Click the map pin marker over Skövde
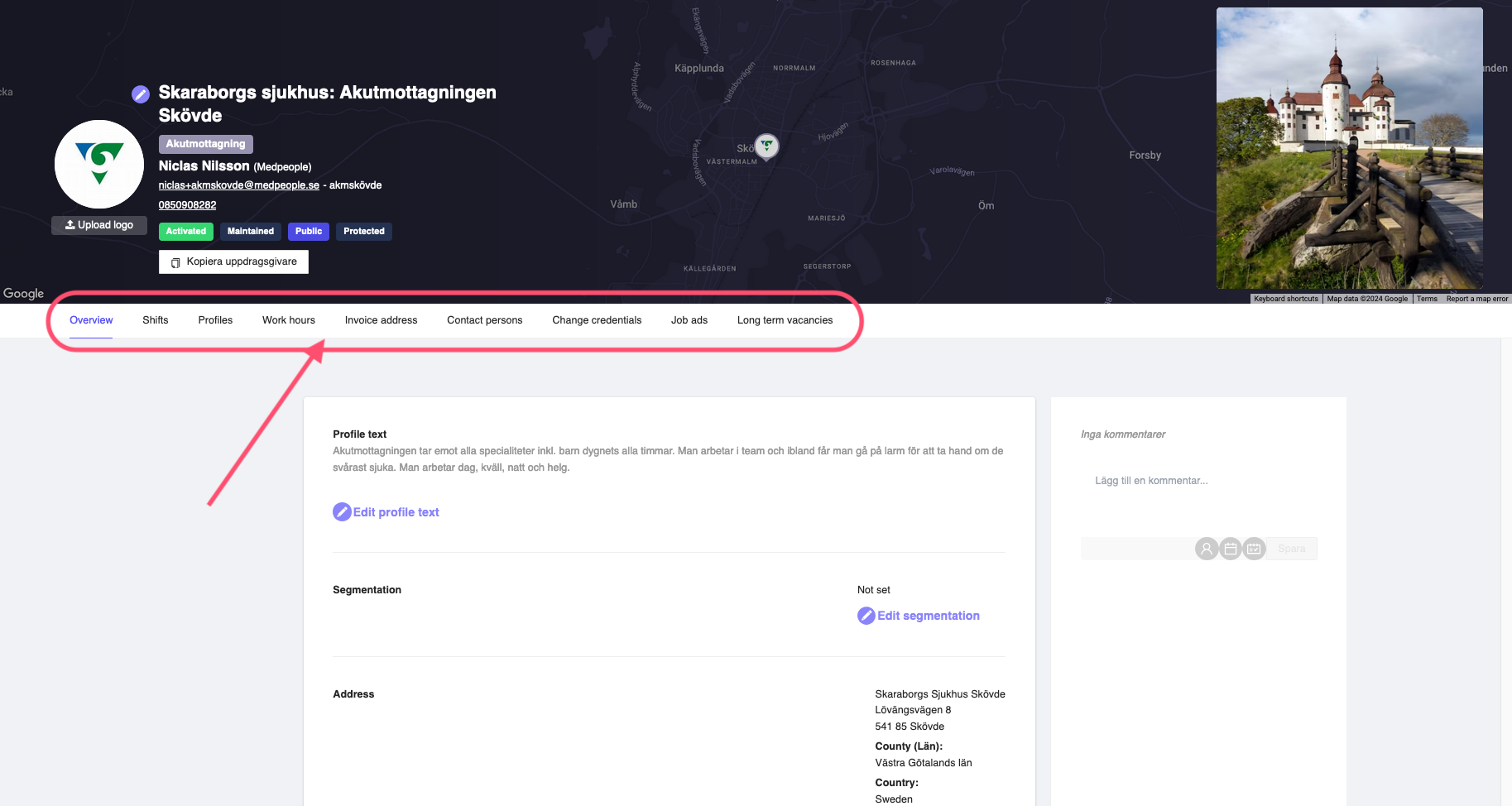The image size is (1512, 806). point(767,146)
